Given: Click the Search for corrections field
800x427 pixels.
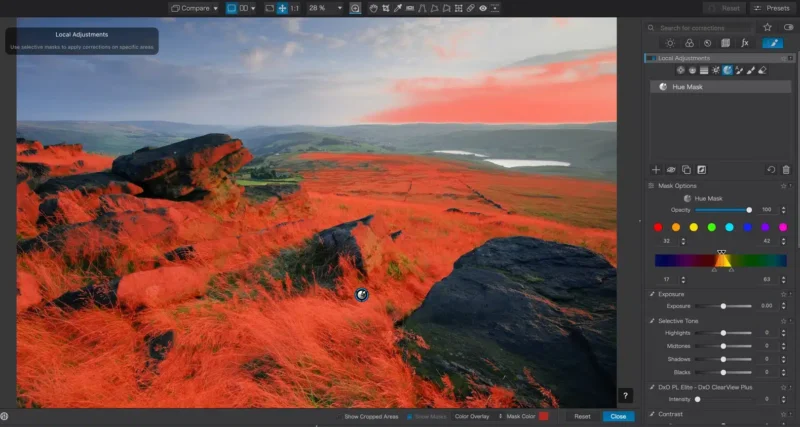Looking at the screenshot, I should pyautogui.click(x=700, y=28).
